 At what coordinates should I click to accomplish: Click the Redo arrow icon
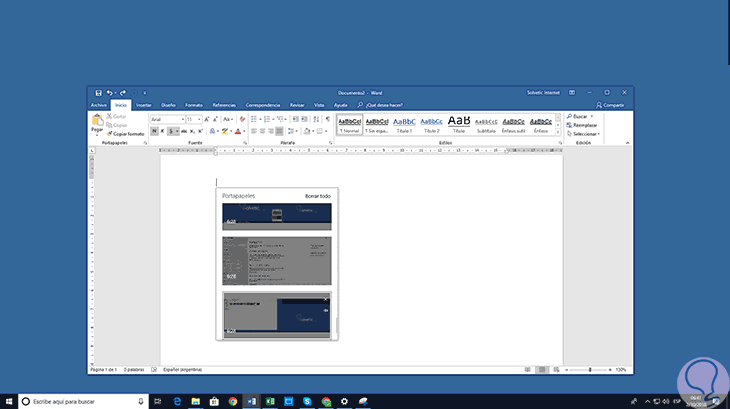pos(123,93)
